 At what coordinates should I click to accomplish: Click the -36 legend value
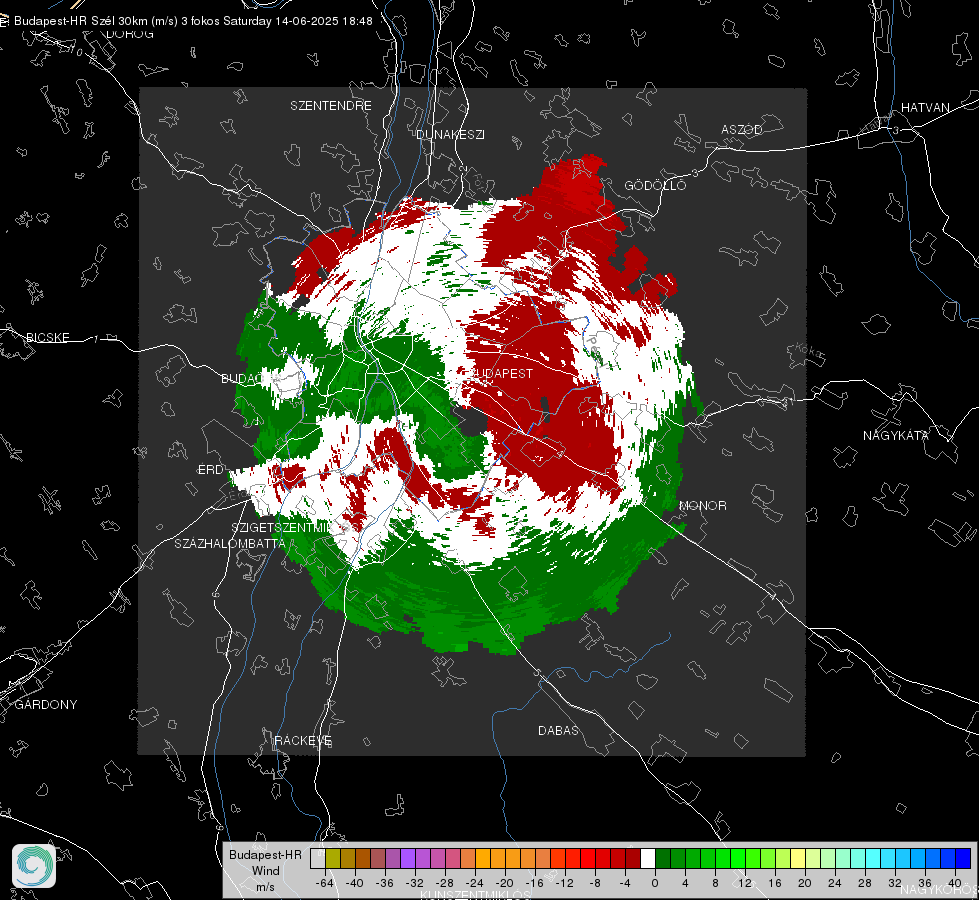point(385,883)
